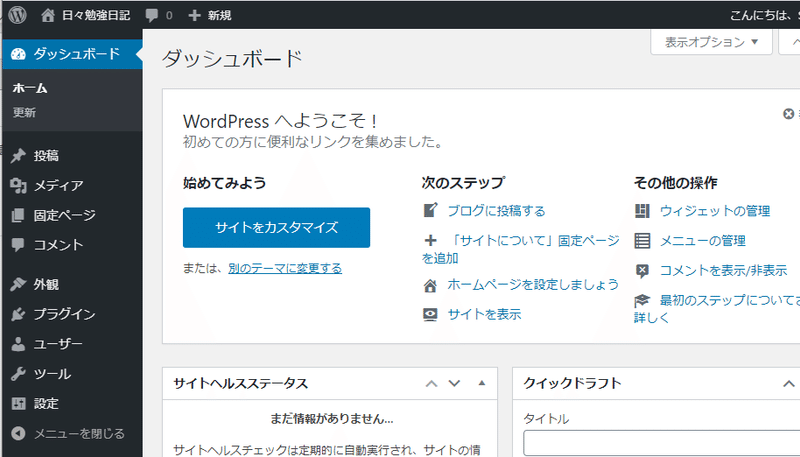Collapse menu via メニューを閉じる arrow icon
The height and width of the screenshot is (457, 800).
(x=18, y=434)
